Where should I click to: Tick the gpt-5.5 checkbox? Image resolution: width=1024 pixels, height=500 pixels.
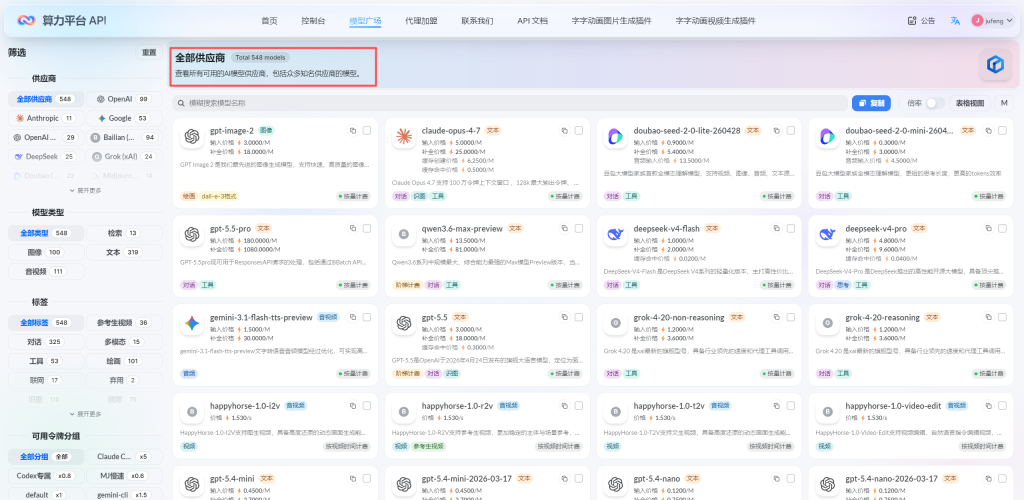pos(579,317)
